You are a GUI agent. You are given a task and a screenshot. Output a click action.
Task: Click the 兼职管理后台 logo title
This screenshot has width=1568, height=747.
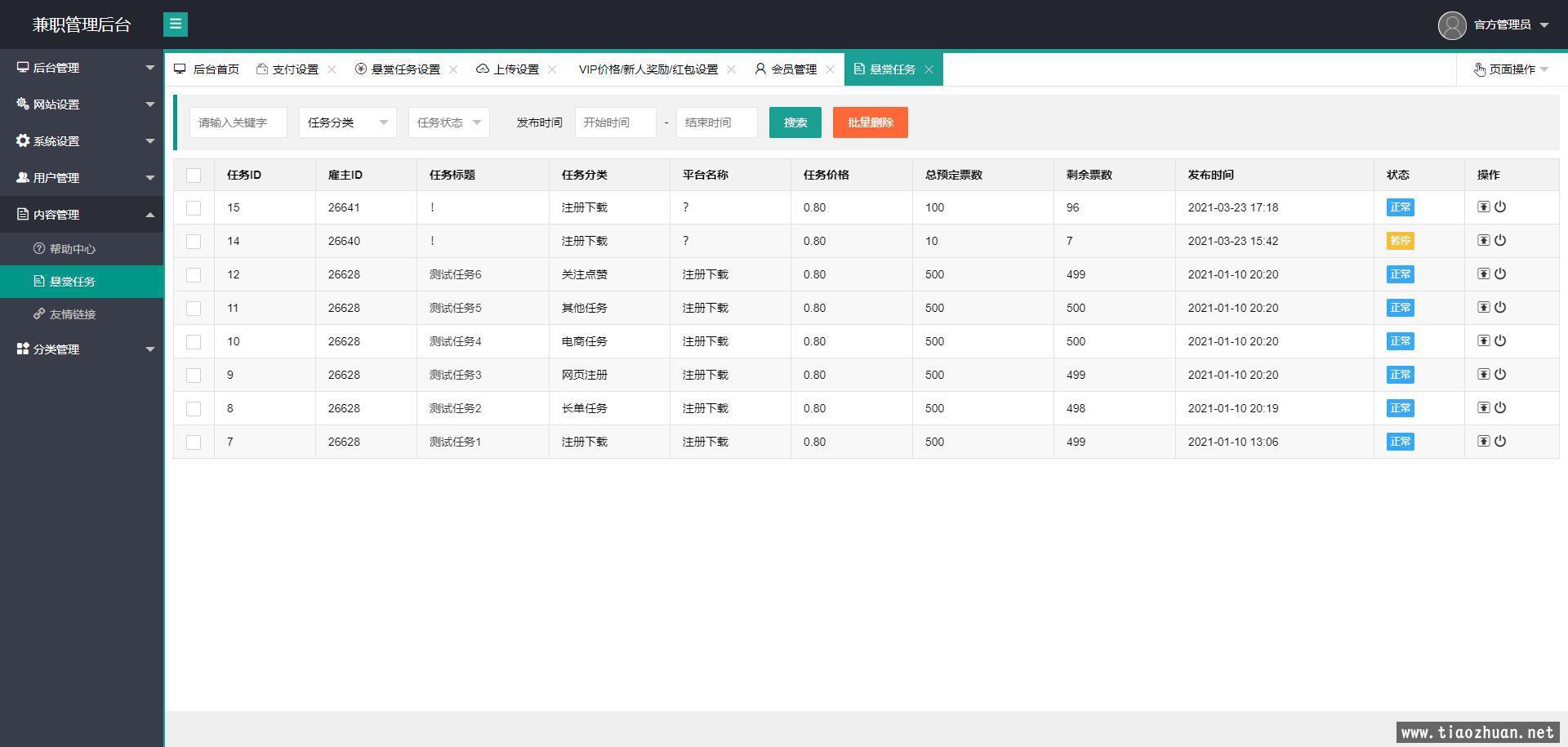(x=82, y=25)
